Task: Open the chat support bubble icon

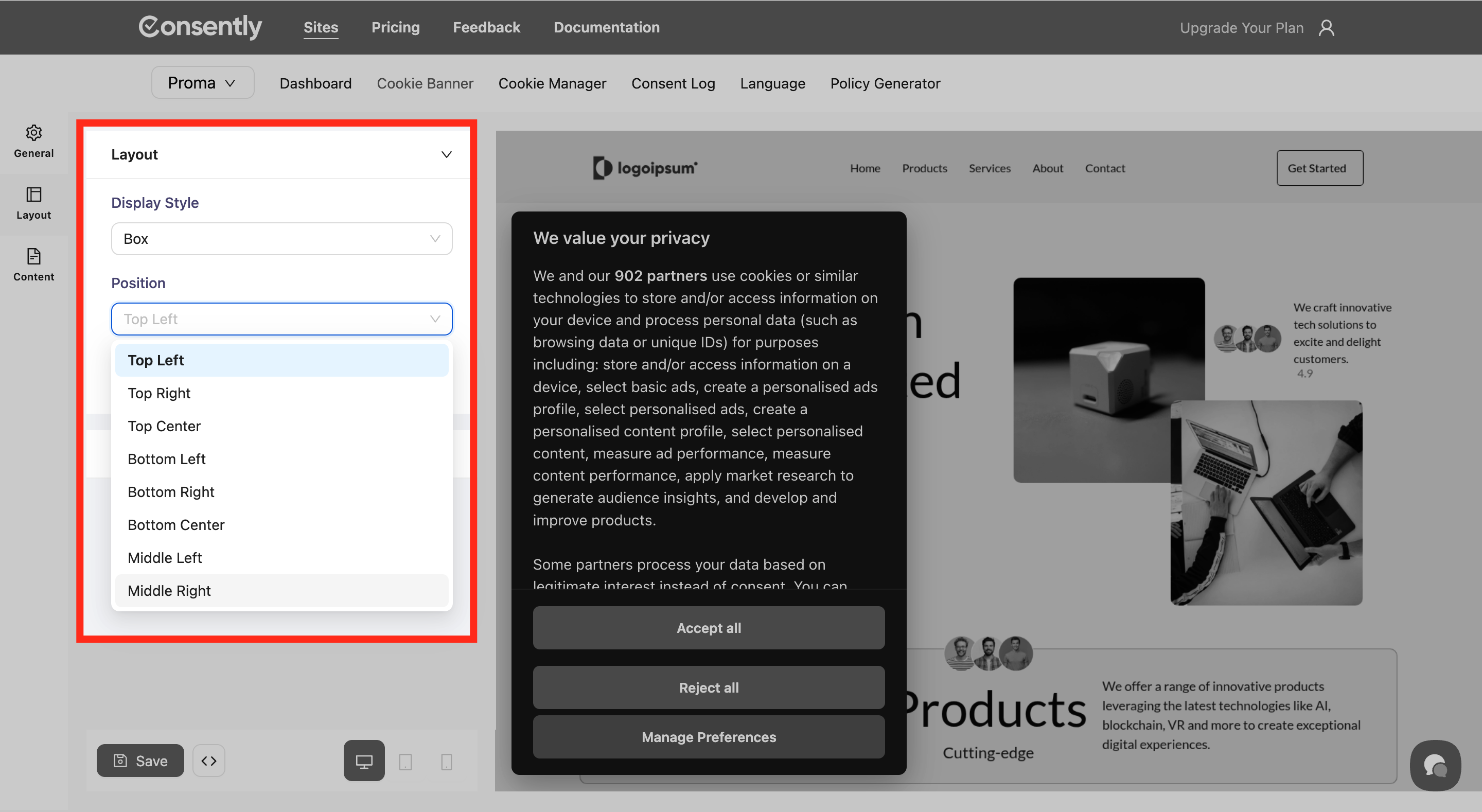Action: [x=1435, y=765]
